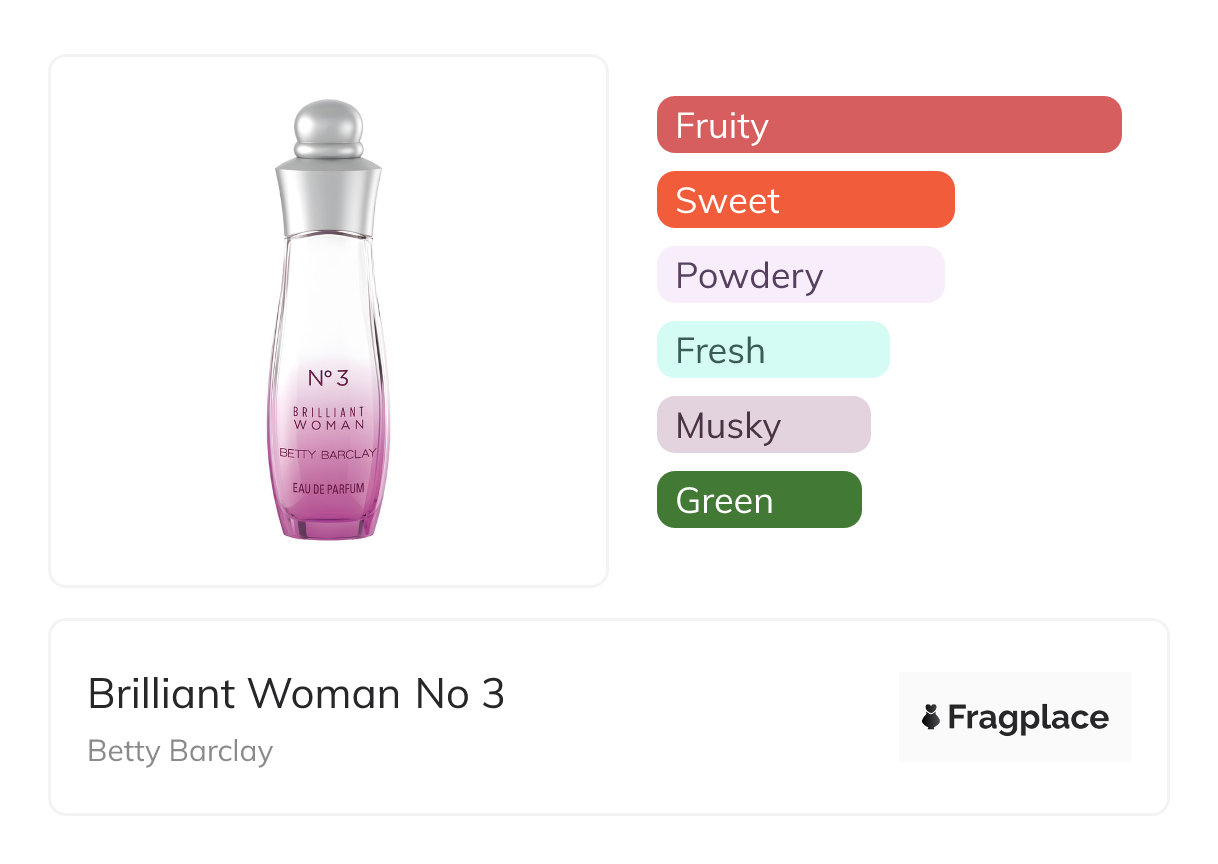Click EAU DE PARFUM text on bottle

328,487
